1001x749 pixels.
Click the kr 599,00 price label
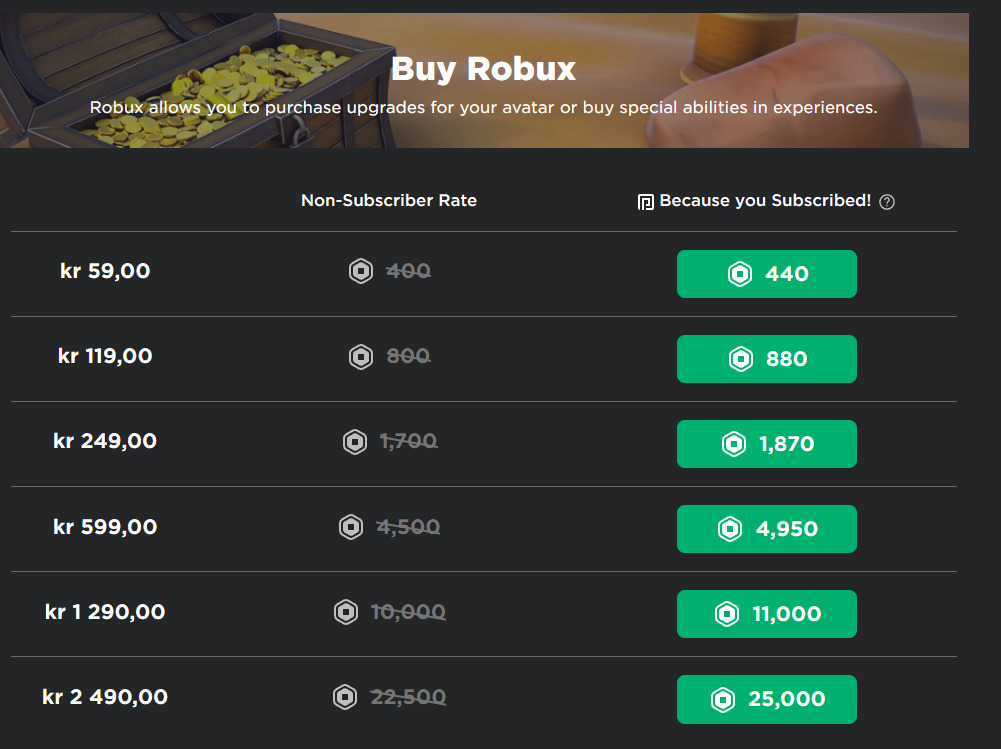105,526
